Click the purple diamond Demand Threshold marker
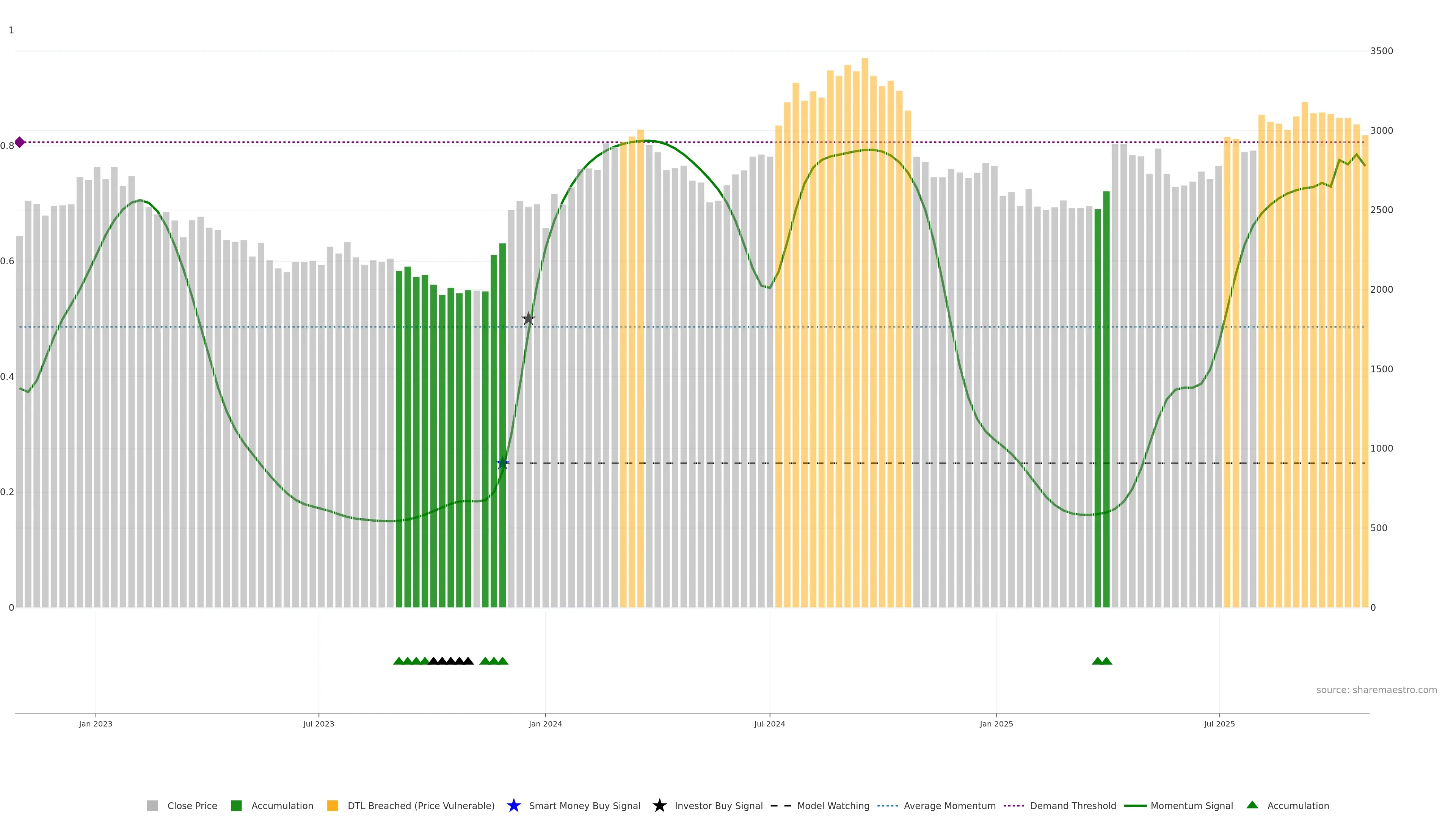Screen dimensions: 1456x819 pyautogui.click(x=20, y=143)
